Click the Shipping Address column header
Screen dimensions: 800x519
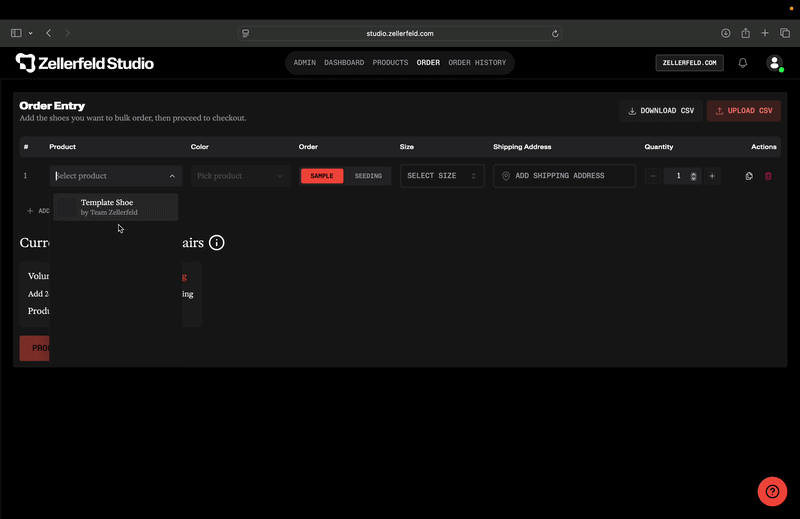(x=522, y=147)
